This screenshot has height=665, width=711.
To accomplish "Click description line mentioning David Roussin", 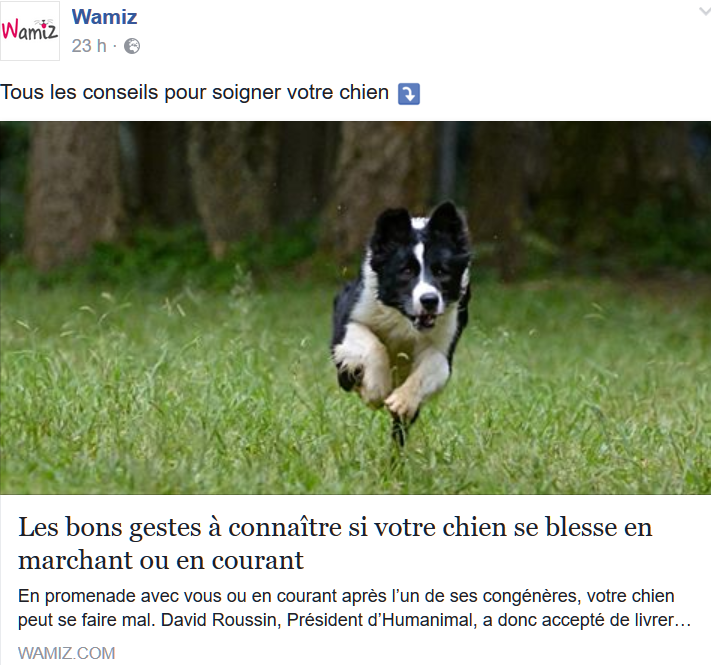I will tap(354, 620).
